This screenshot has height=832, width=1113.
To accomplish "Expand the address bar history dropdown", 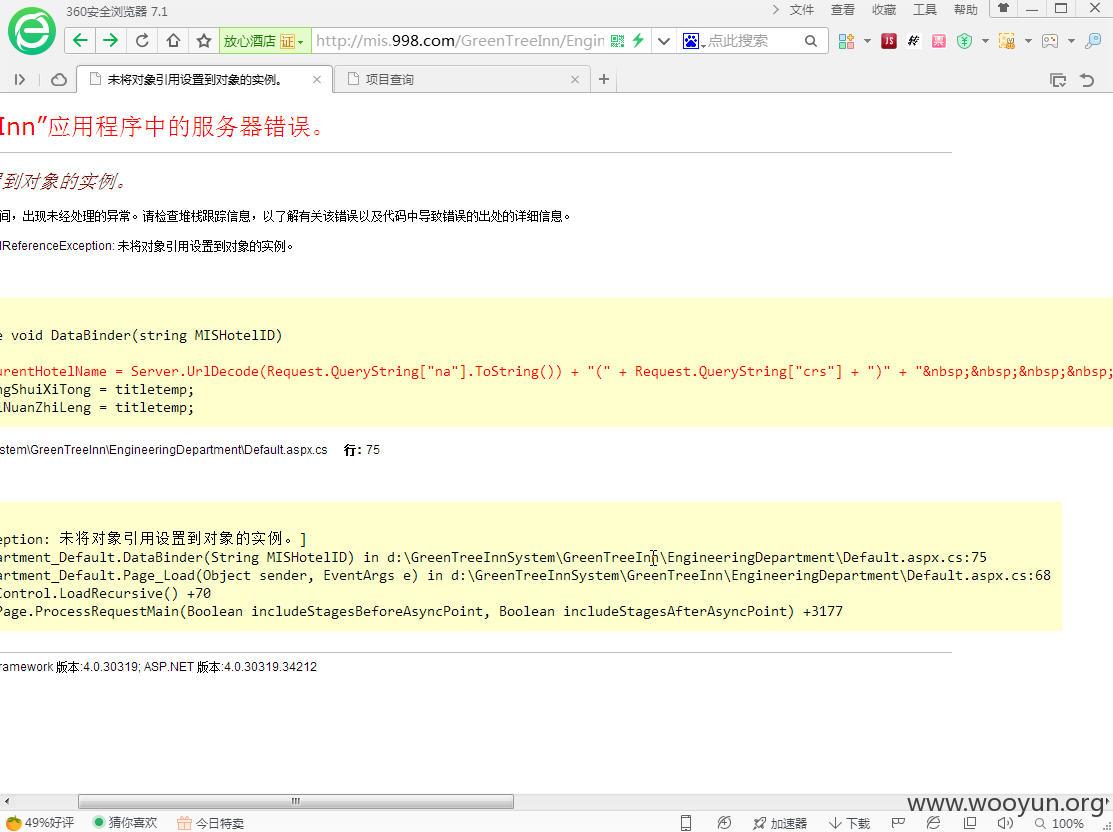I will (x=664, y=41).
